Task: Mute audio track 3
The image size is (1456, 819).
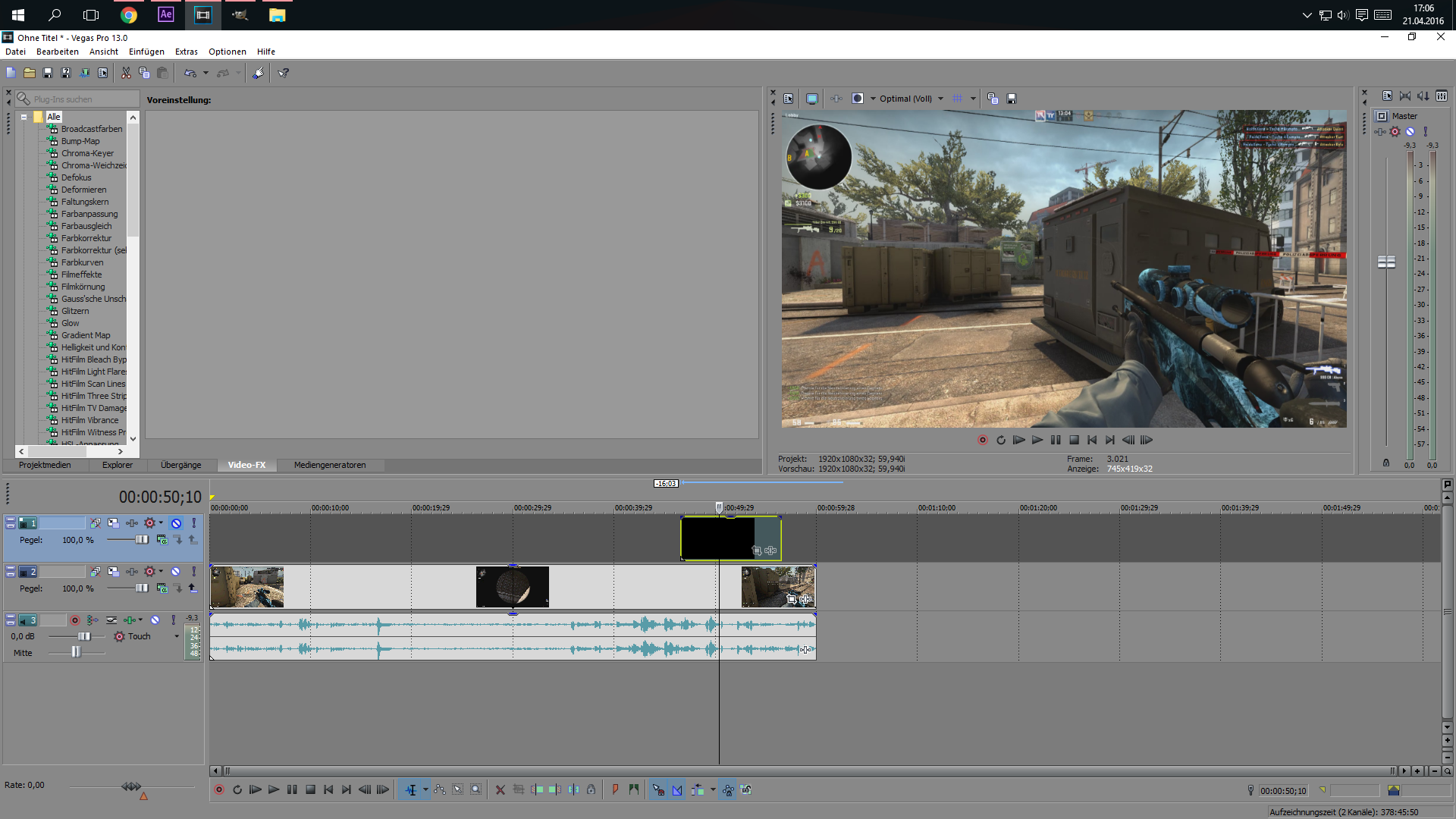Action: [x=155, y=620]
